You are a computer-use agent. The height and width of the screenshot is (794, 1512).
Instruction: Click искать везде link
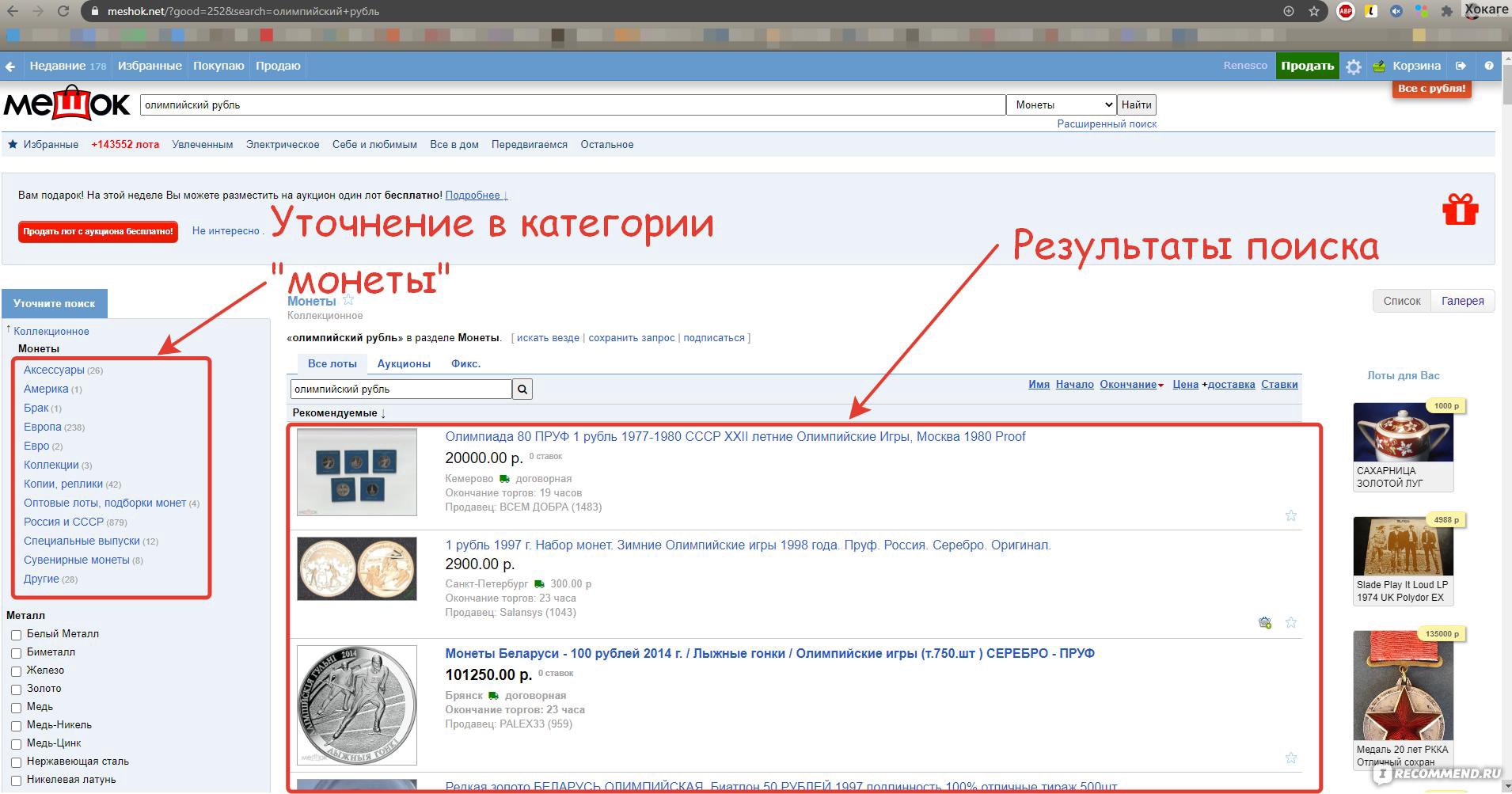tap(548, 338)
